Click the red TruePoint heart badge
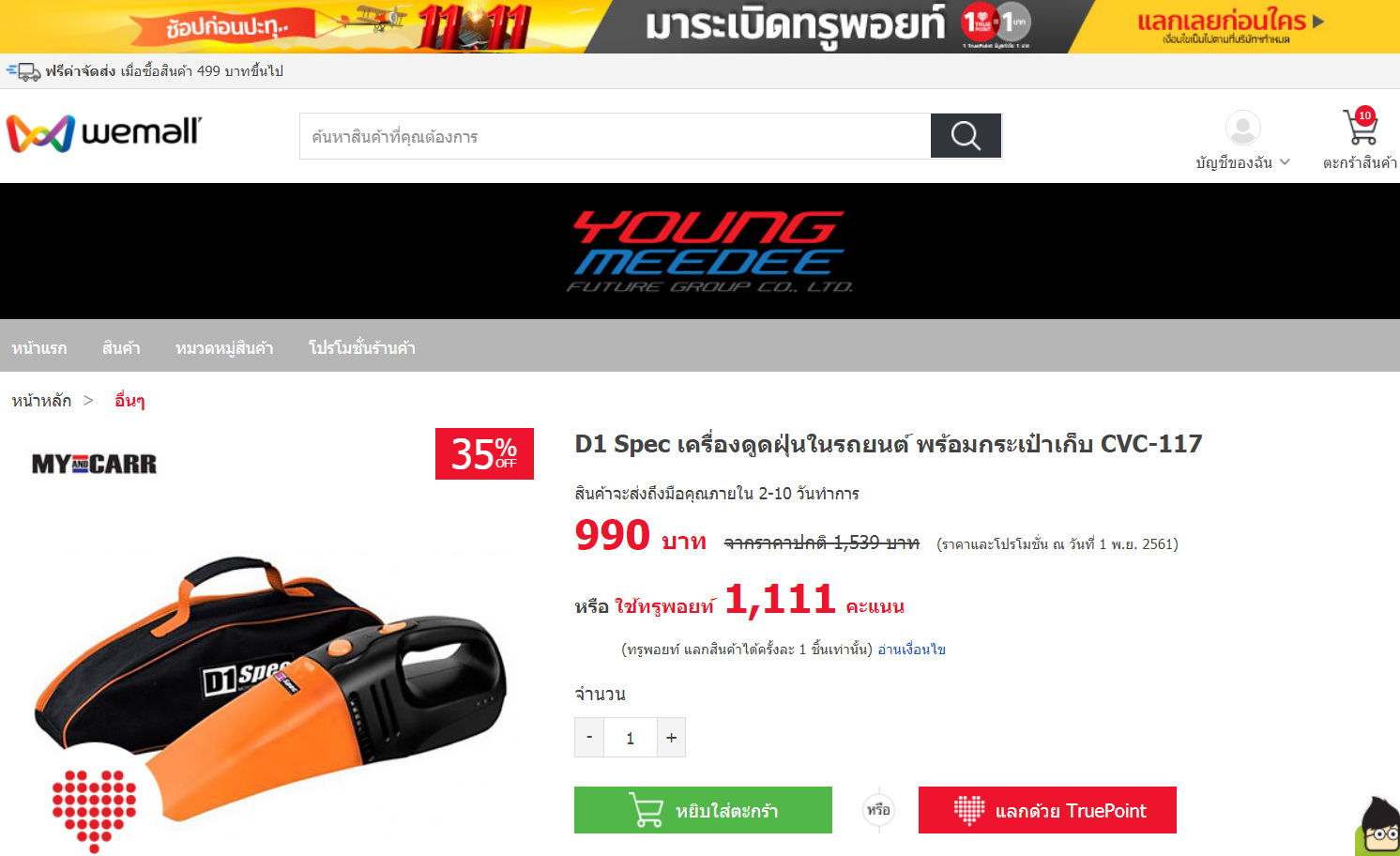 pos(94,811)
